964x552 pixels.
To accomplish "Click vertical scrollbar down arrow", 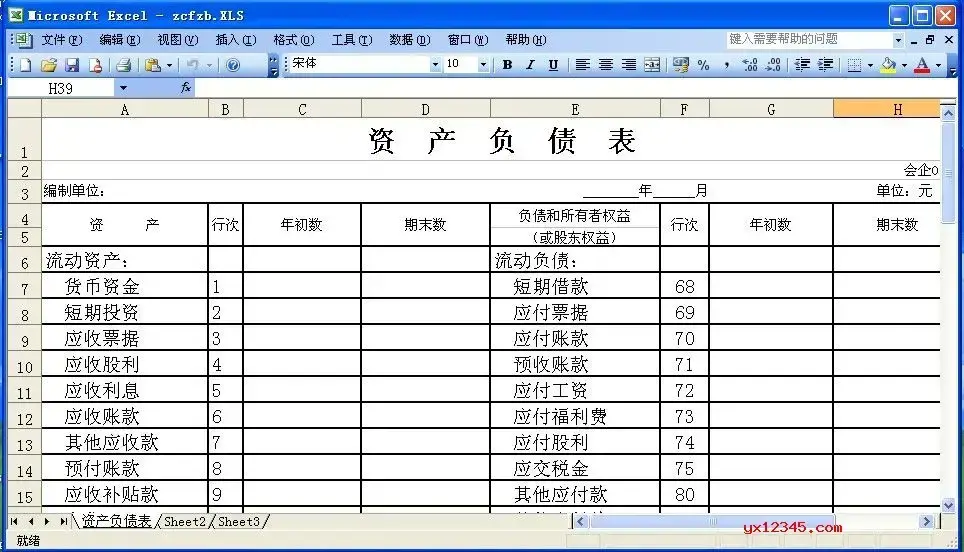I will tap(948, 506).
